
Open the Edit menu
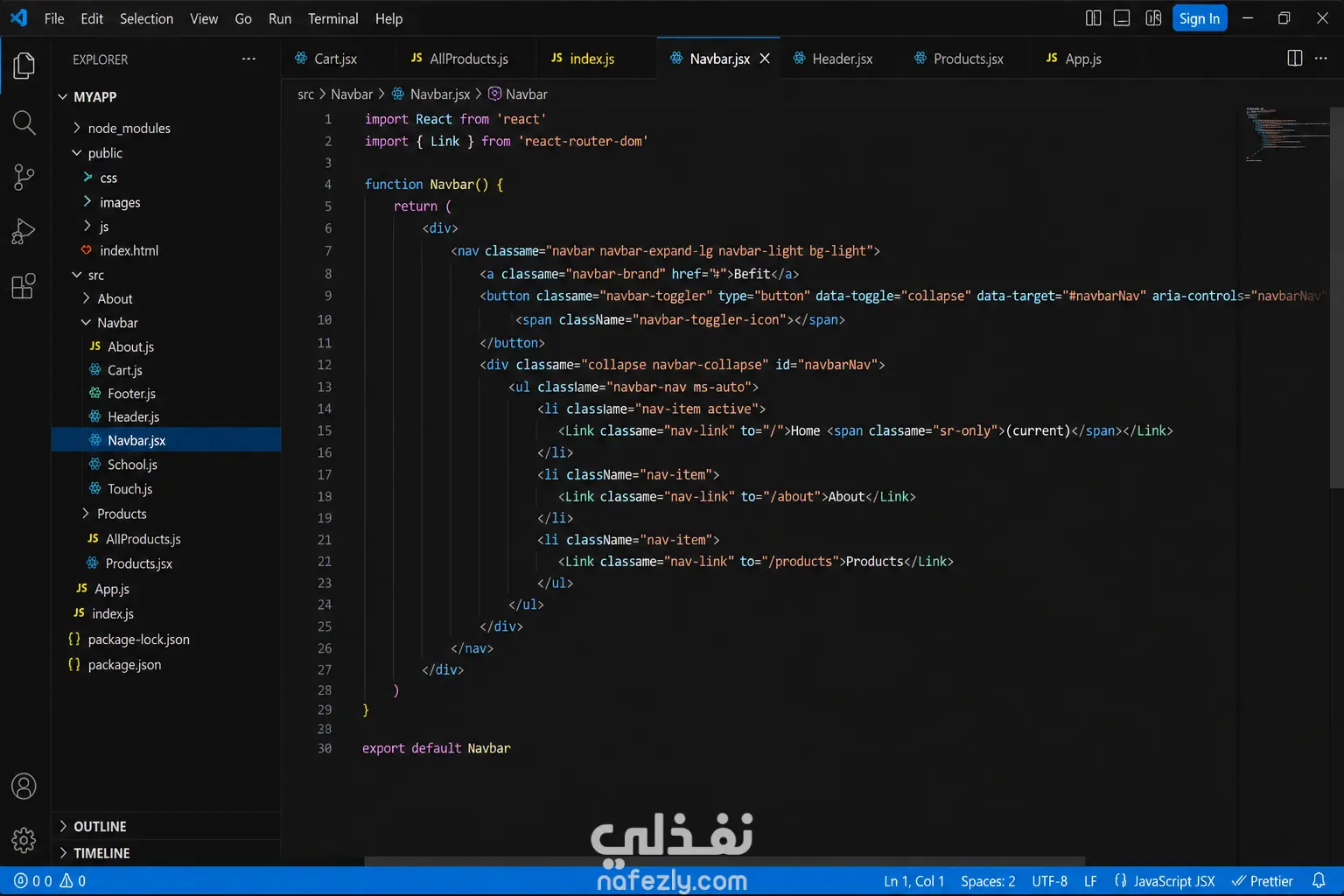[92, 18]
